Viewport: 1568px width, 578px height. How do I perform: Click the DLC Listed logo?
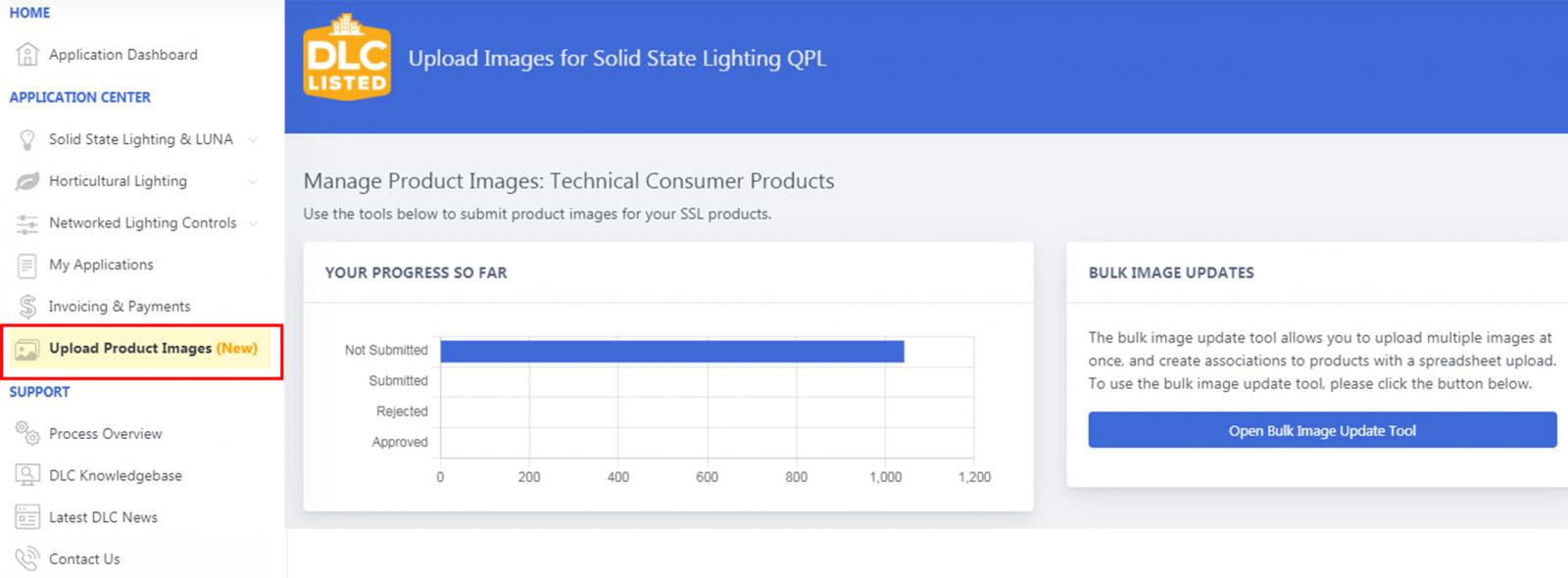(x=347, y=58)
